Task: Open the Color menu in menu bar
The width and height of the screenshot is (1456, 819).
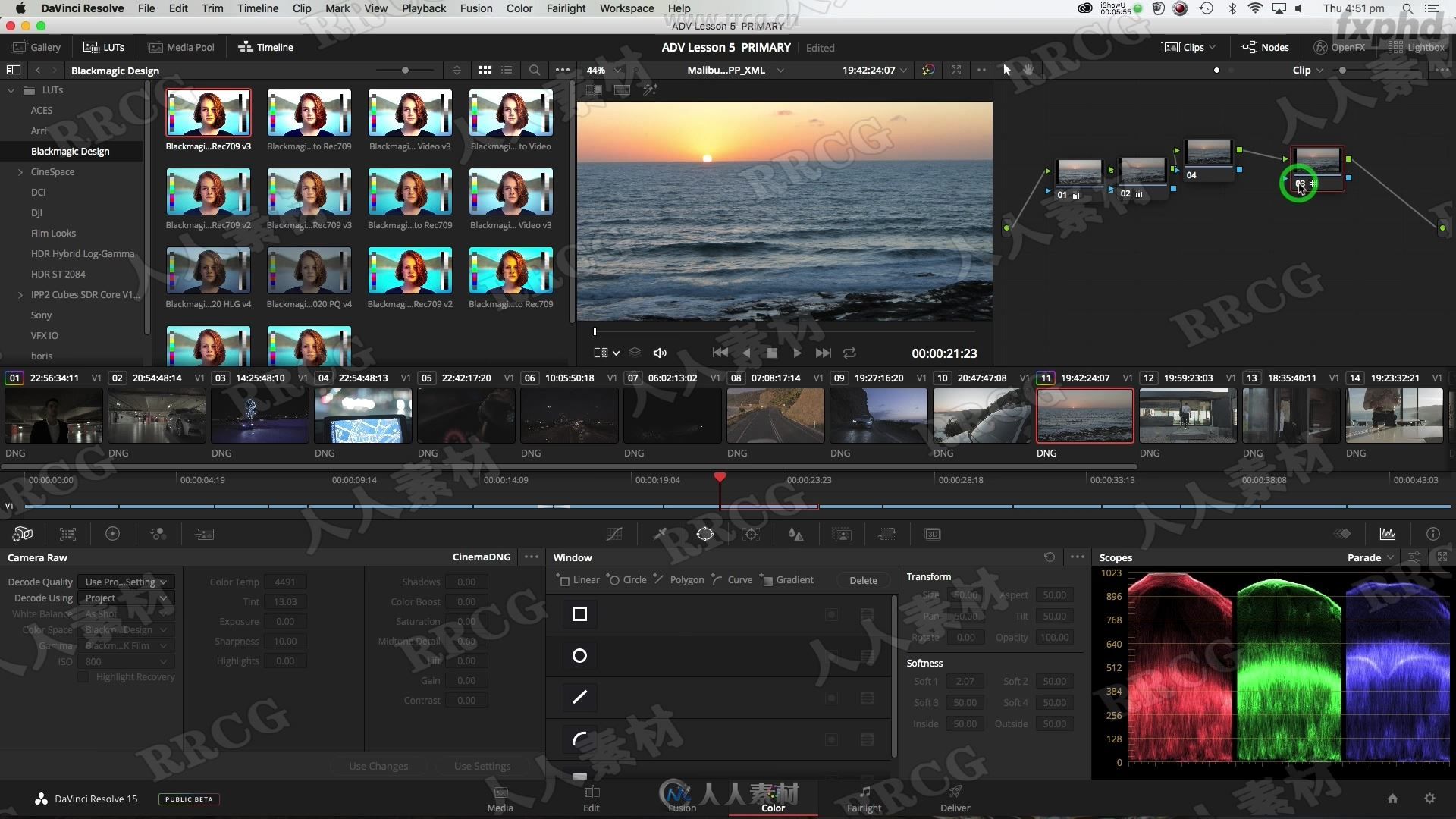Action: [519, 8]
